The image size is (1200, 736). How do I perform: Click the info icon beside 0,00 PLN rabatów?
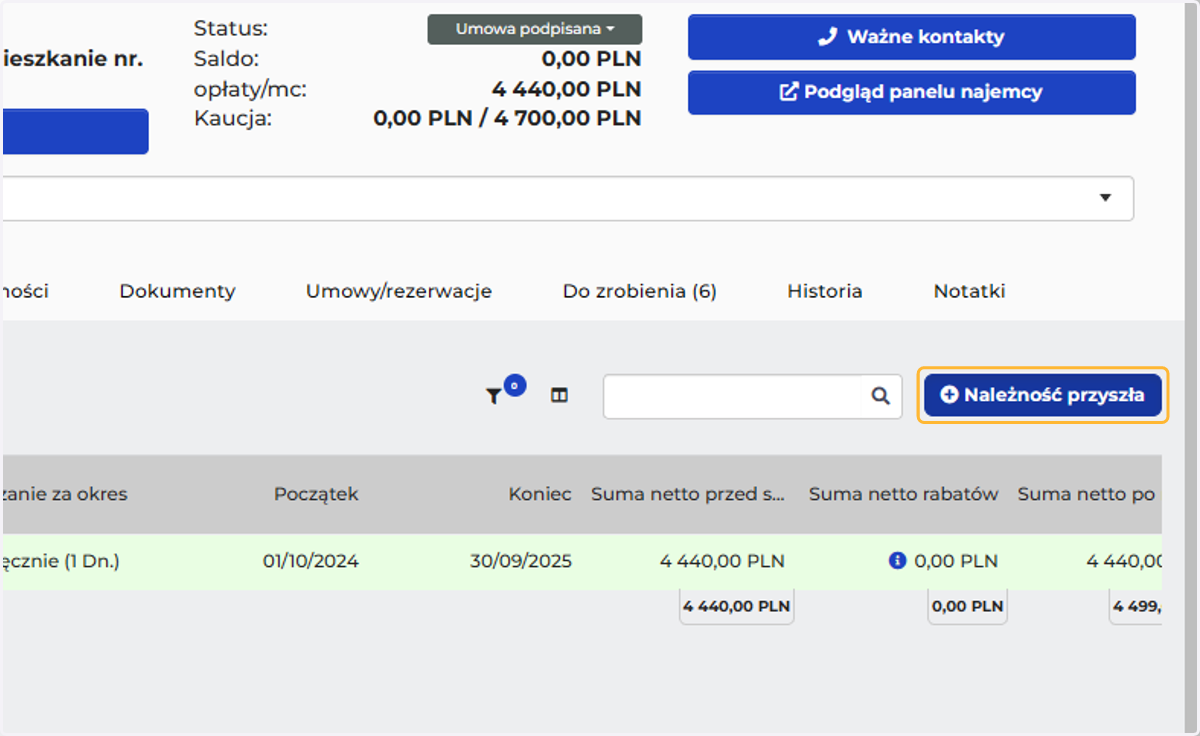click(x=897, y=561)
